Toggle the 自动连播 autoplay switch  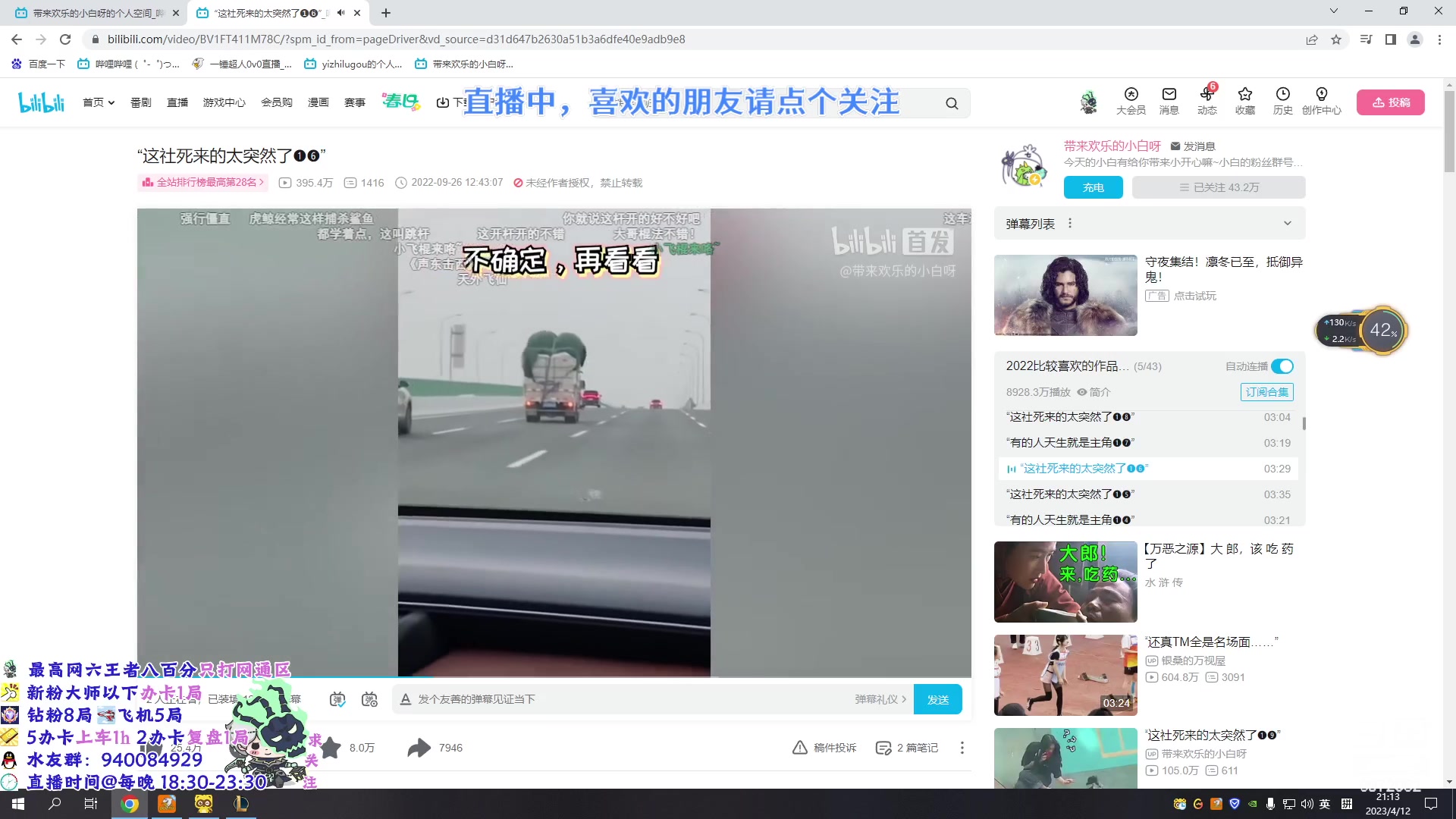point(1282,366)
